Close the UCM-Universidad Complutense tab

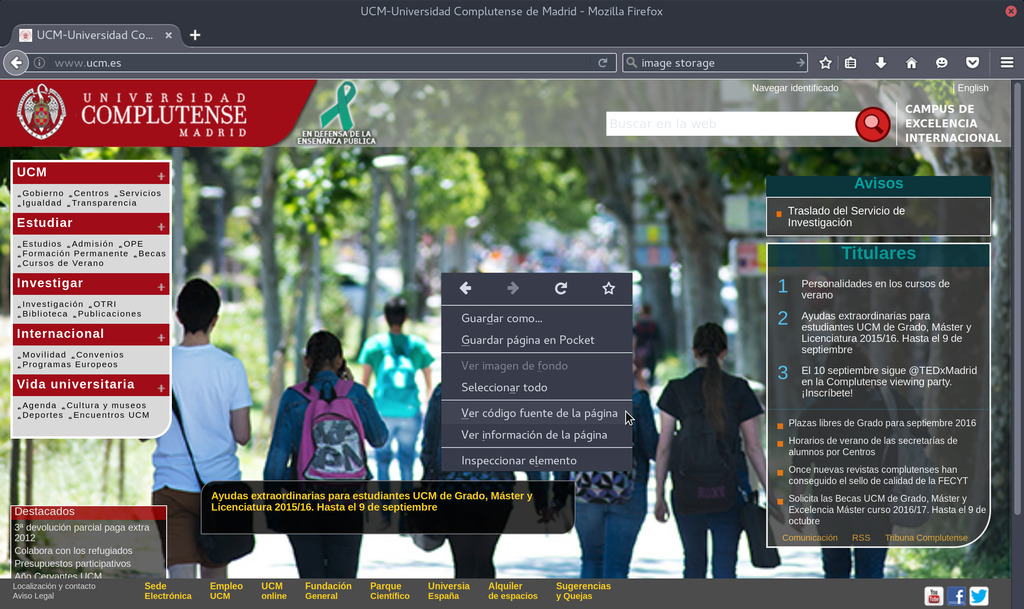[168, 35]
